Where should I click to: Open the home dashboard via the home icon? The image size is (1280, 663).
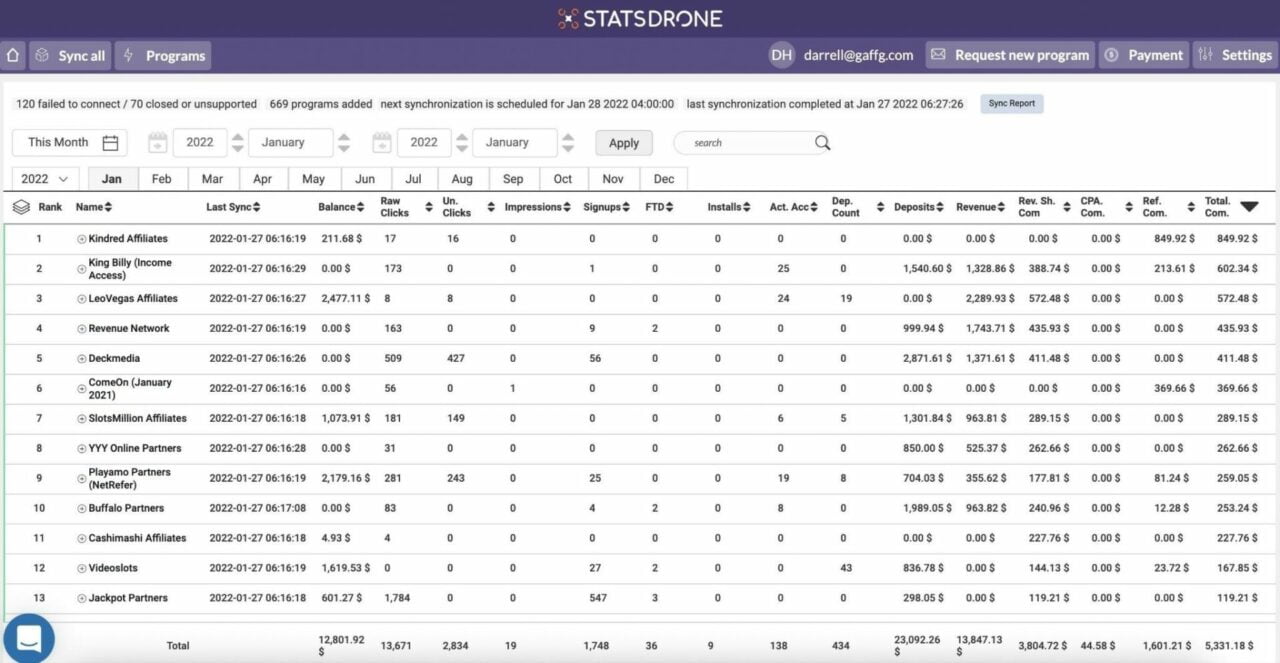pos(12,55)
